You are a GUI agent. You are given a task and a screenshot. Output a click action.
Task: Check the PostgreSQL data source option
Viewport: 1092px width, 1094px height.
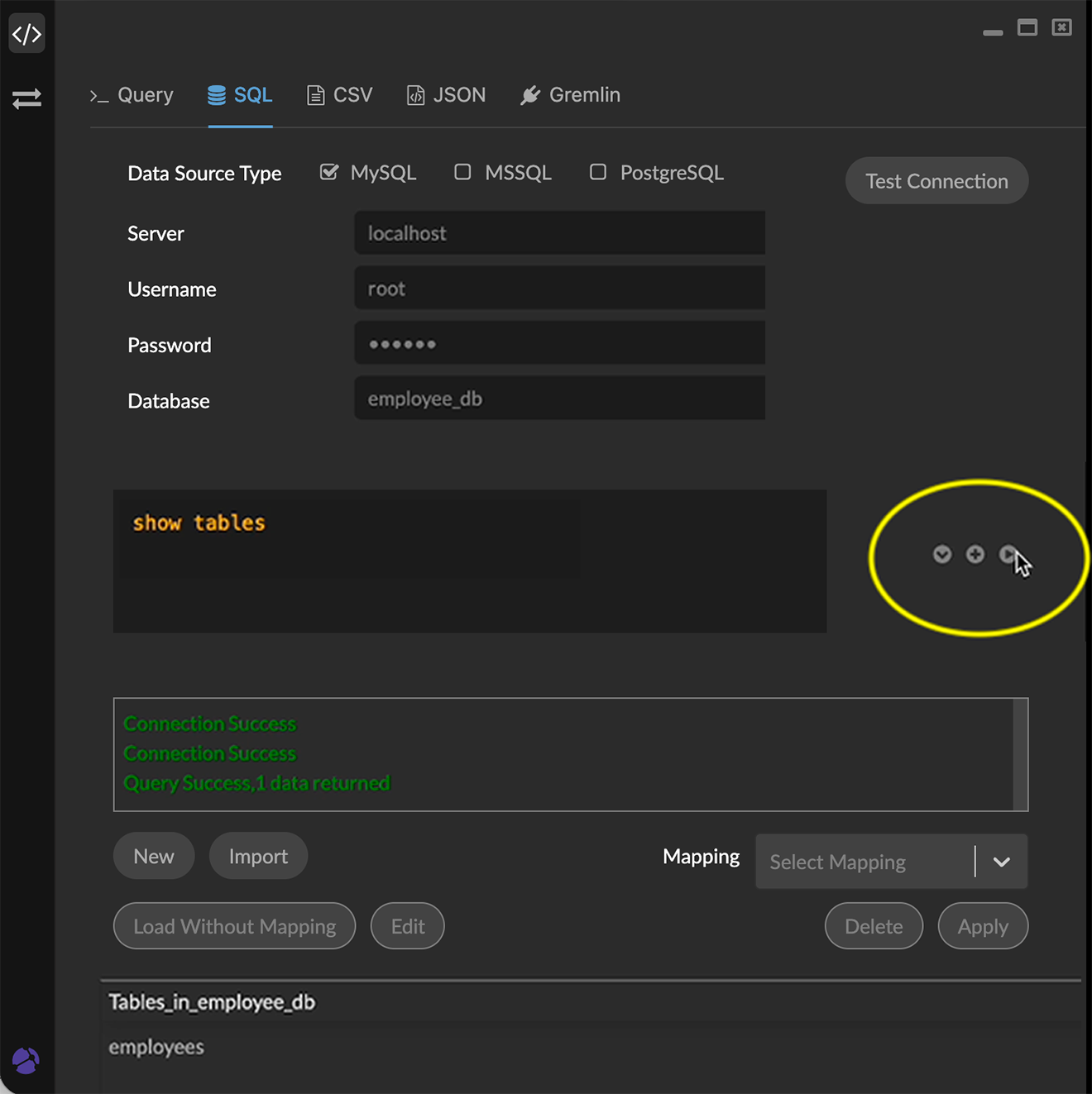[598, 172]
